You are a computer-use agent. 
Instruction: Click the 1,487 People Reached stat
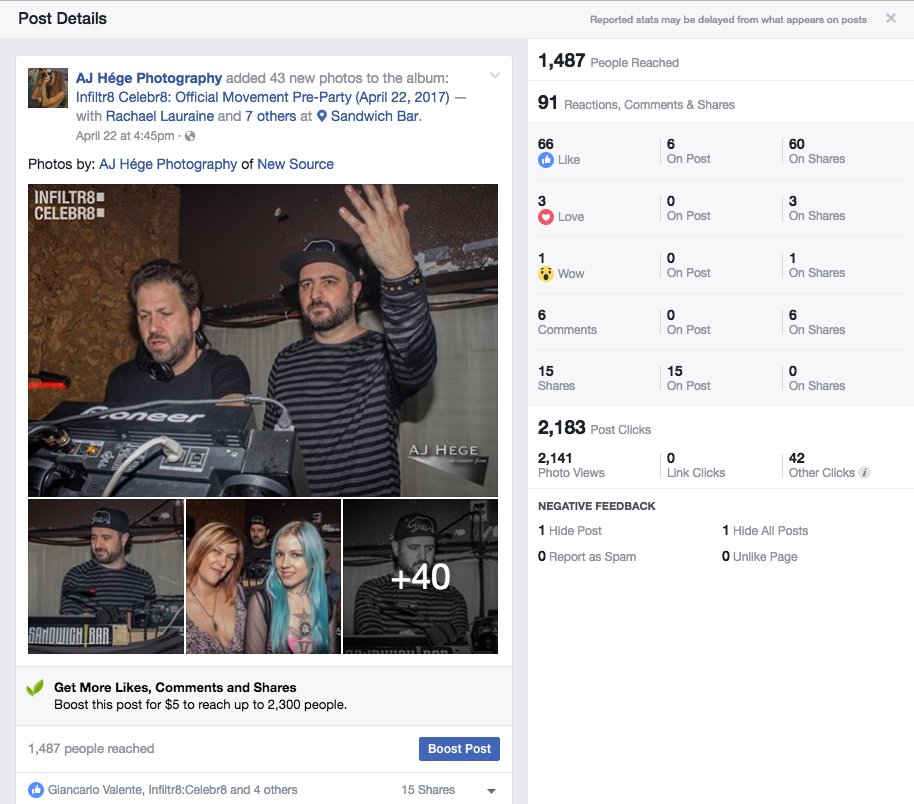tap(608, 61)
